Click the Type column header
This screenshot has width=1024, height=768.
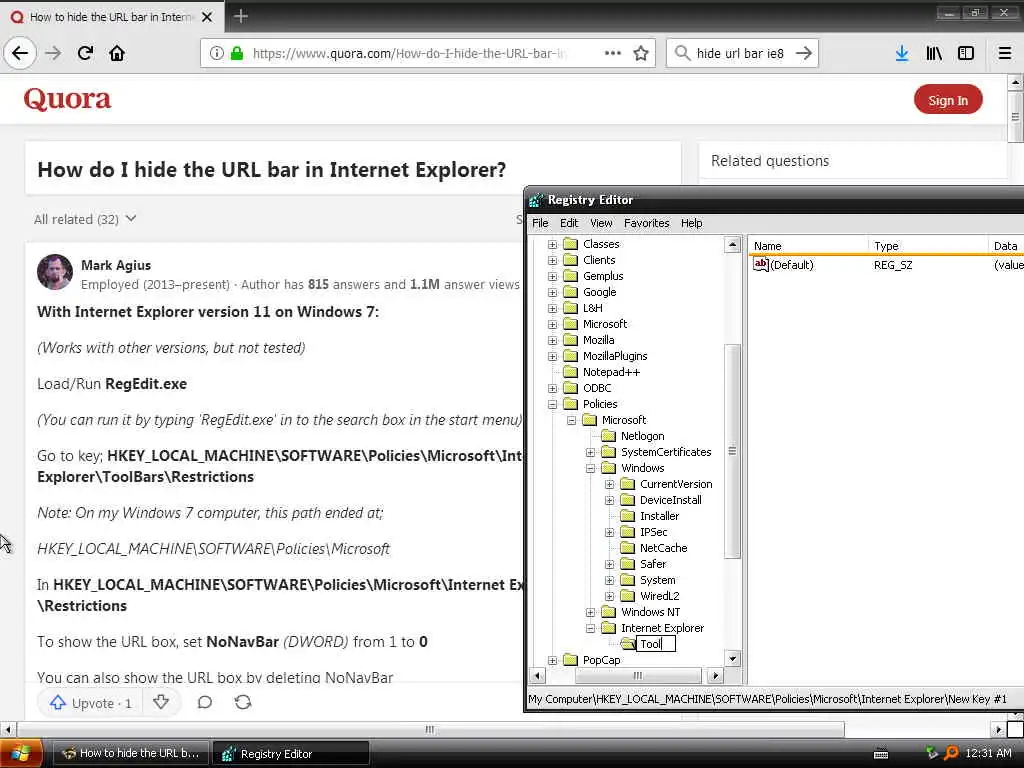click(927, 246)
